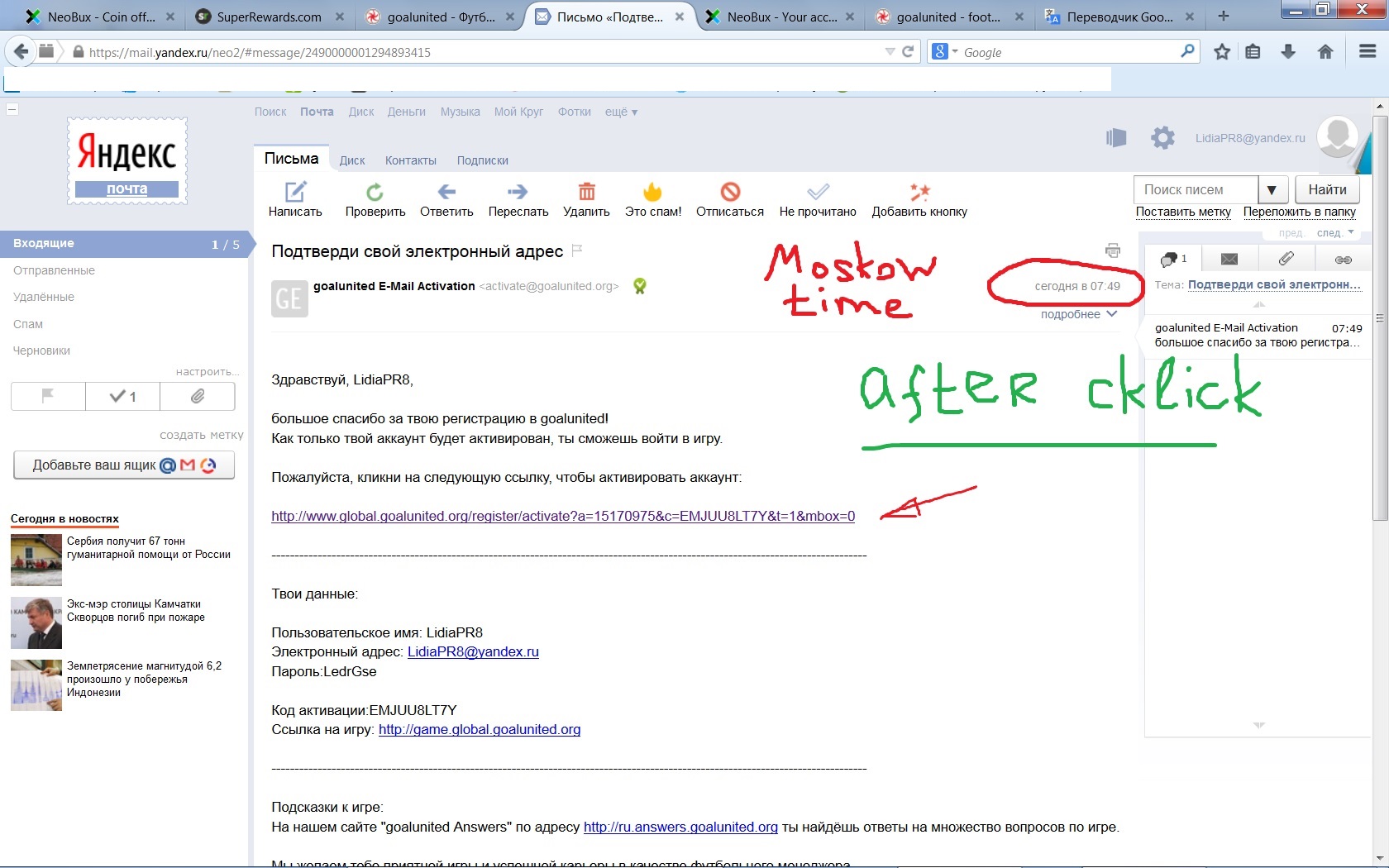
Task: Filter unread messages checkmark button
Action: pos(122,397)
